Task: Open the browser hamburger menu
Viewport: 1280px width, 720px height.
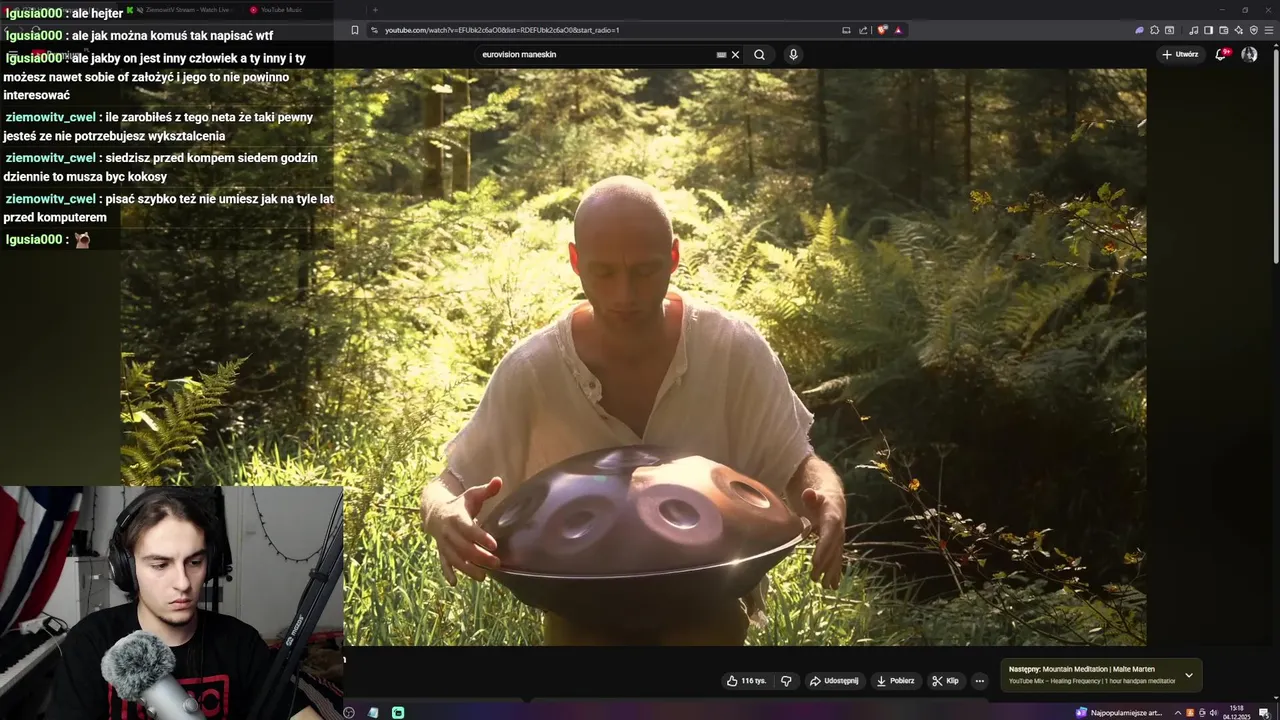Action: (x=1269, y=30)
